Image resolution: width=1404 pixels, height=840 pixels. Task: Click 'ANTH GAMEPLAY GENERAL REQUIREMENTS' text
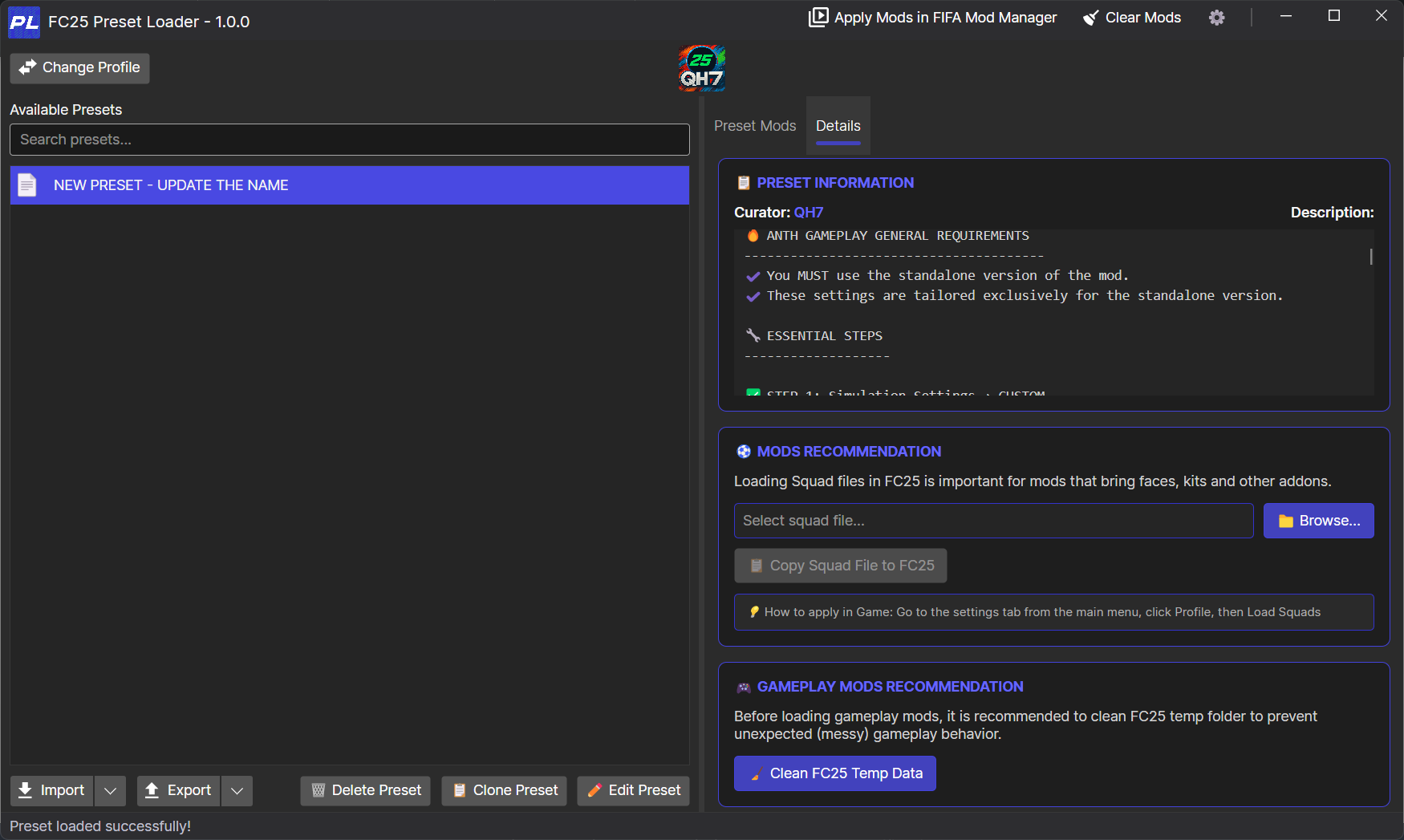(x=898, y=236)
